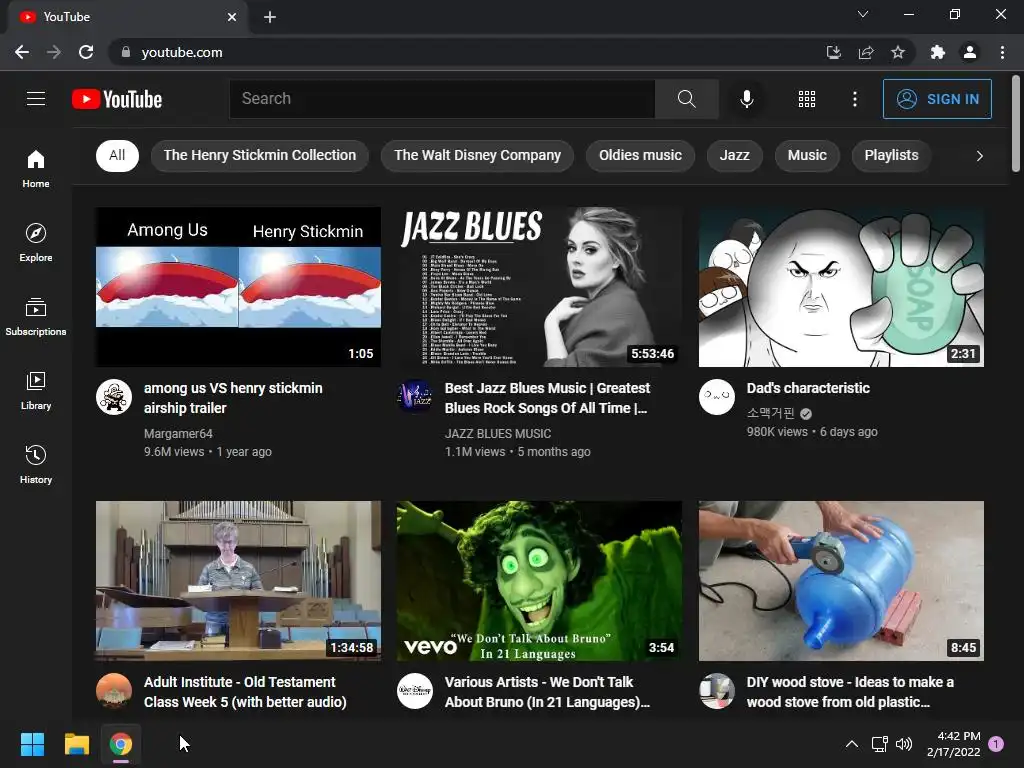1024x768 pixels.
Task: Open DIY wood stove video title
Action: click(x=850, y=692)
